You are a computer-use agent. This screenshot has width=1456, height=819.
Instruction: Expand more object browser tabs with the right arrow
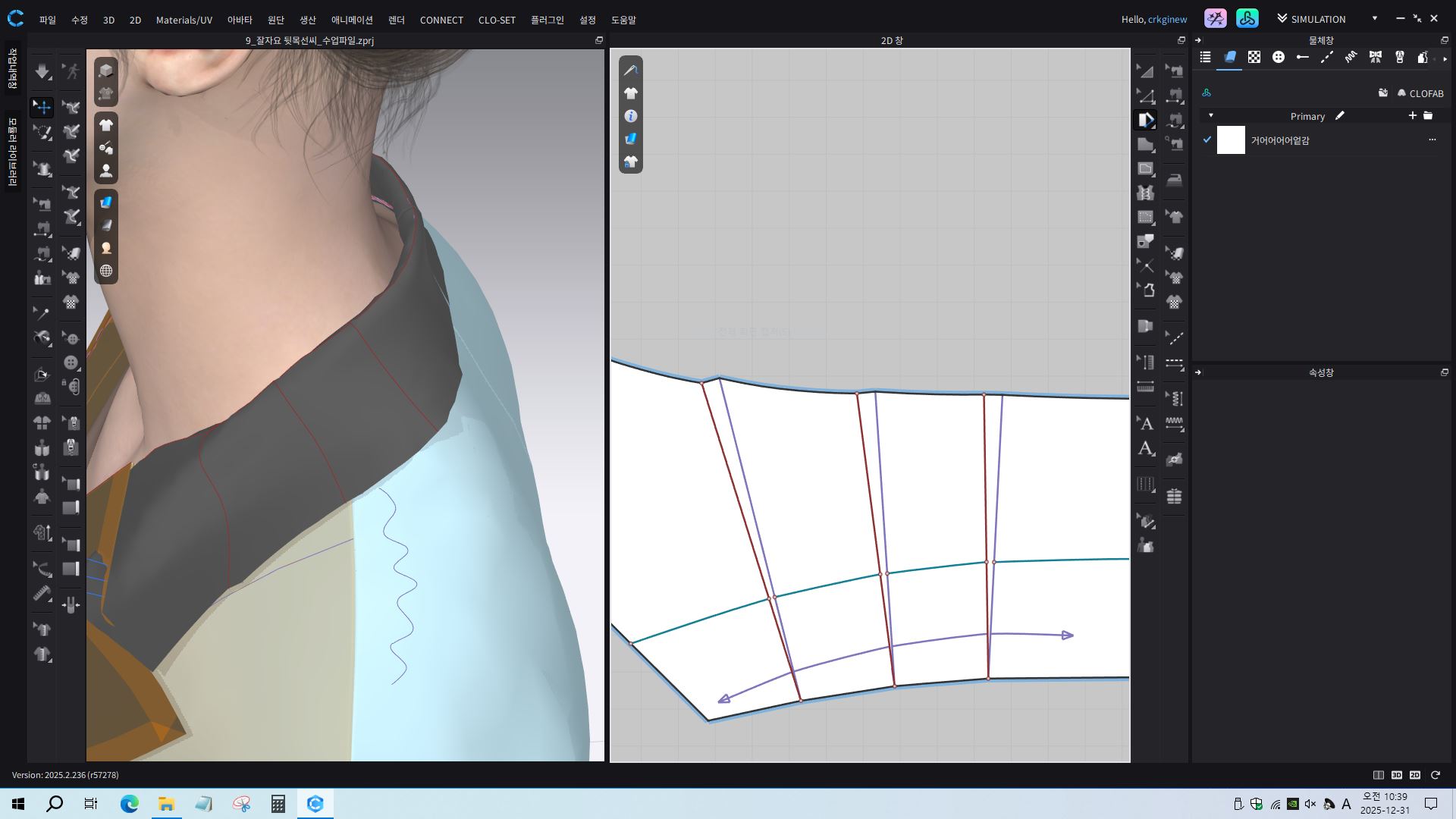point(1445,58)
